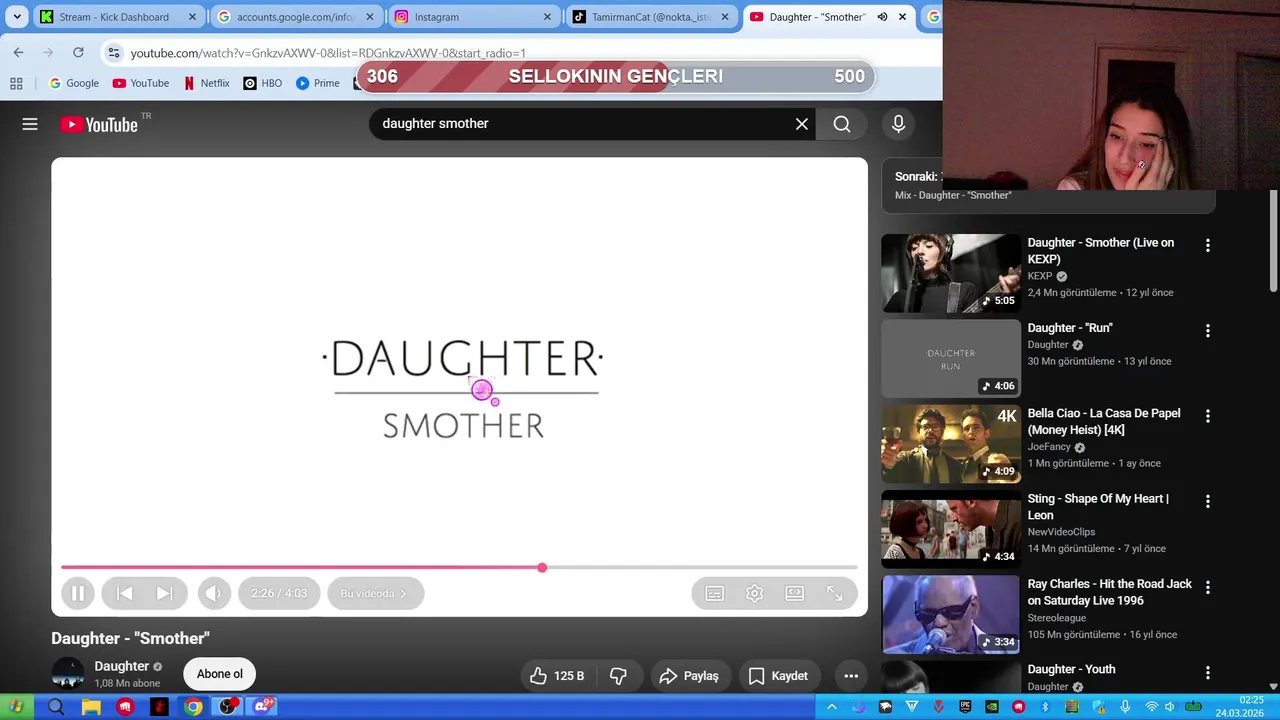
Task: Open Bluetooth tray icon
Action: (1045, 707)
